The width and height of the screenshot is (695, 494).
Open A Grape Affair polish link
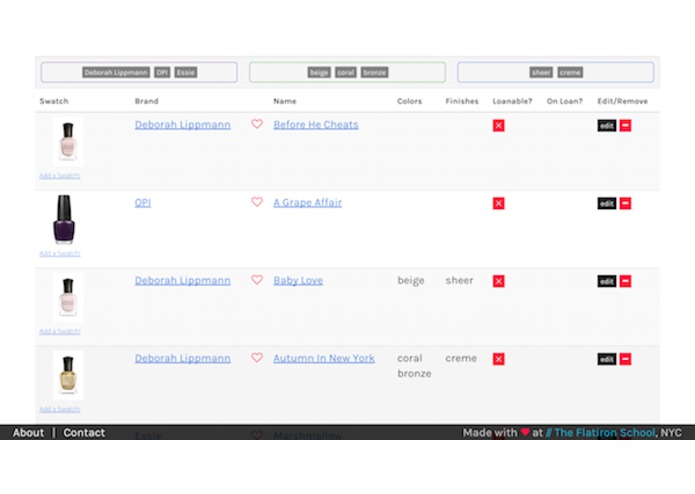click(x=308, y=203)
